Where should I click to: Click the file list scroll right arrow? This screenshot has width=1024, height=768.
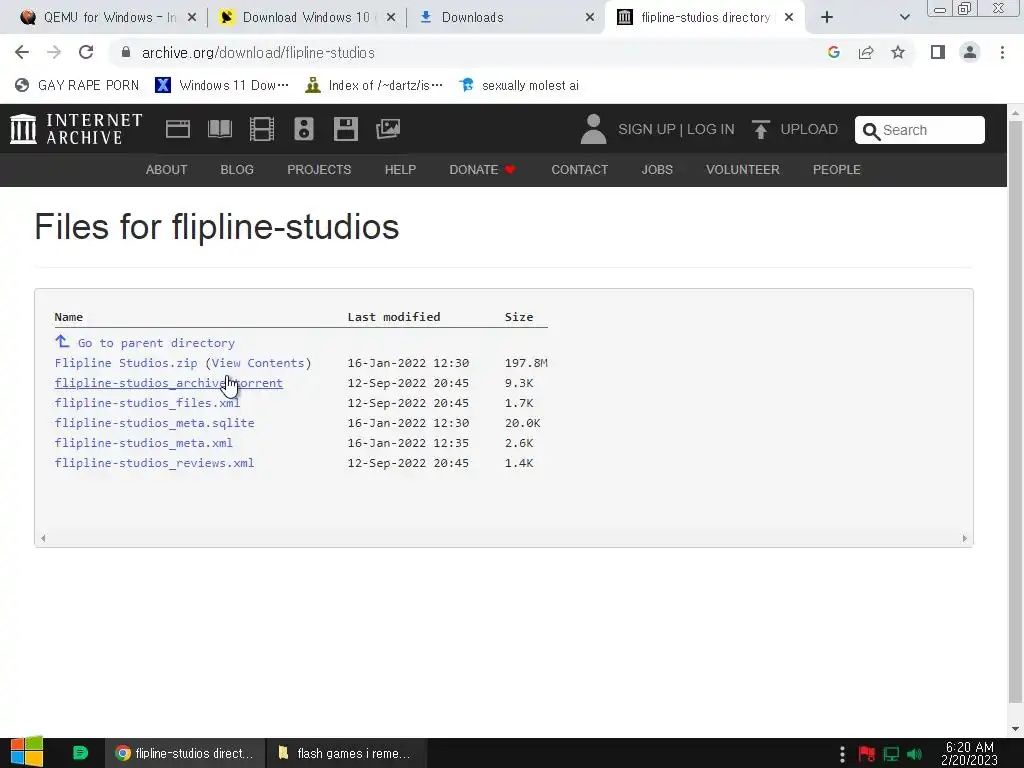point(964,538)
